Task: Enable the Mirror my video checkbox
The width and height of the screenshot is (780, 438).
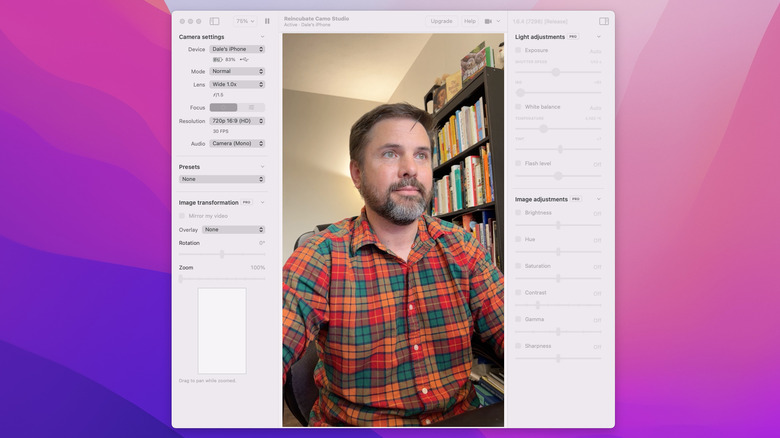Action: (182, 216)
